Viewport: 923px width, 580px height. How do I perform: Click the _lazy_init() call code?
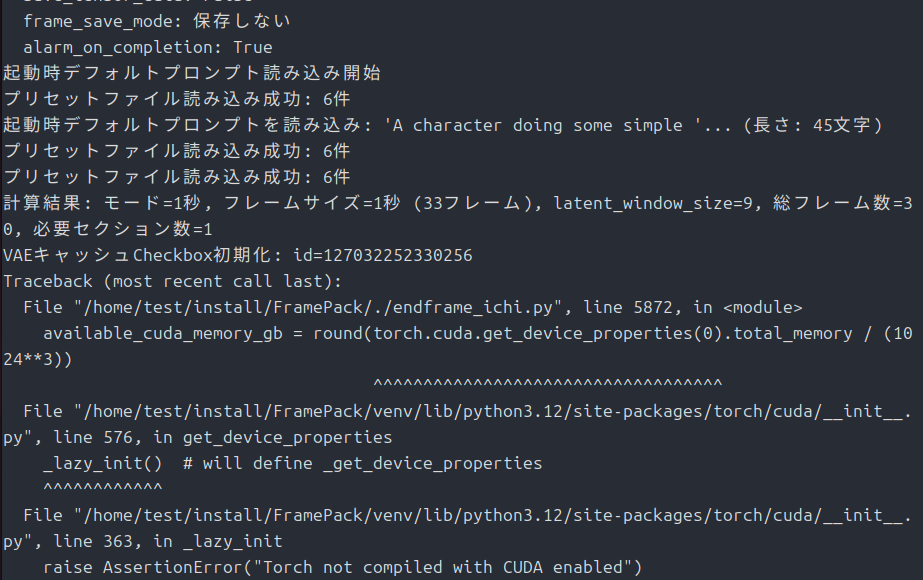(x=102, y=463)
